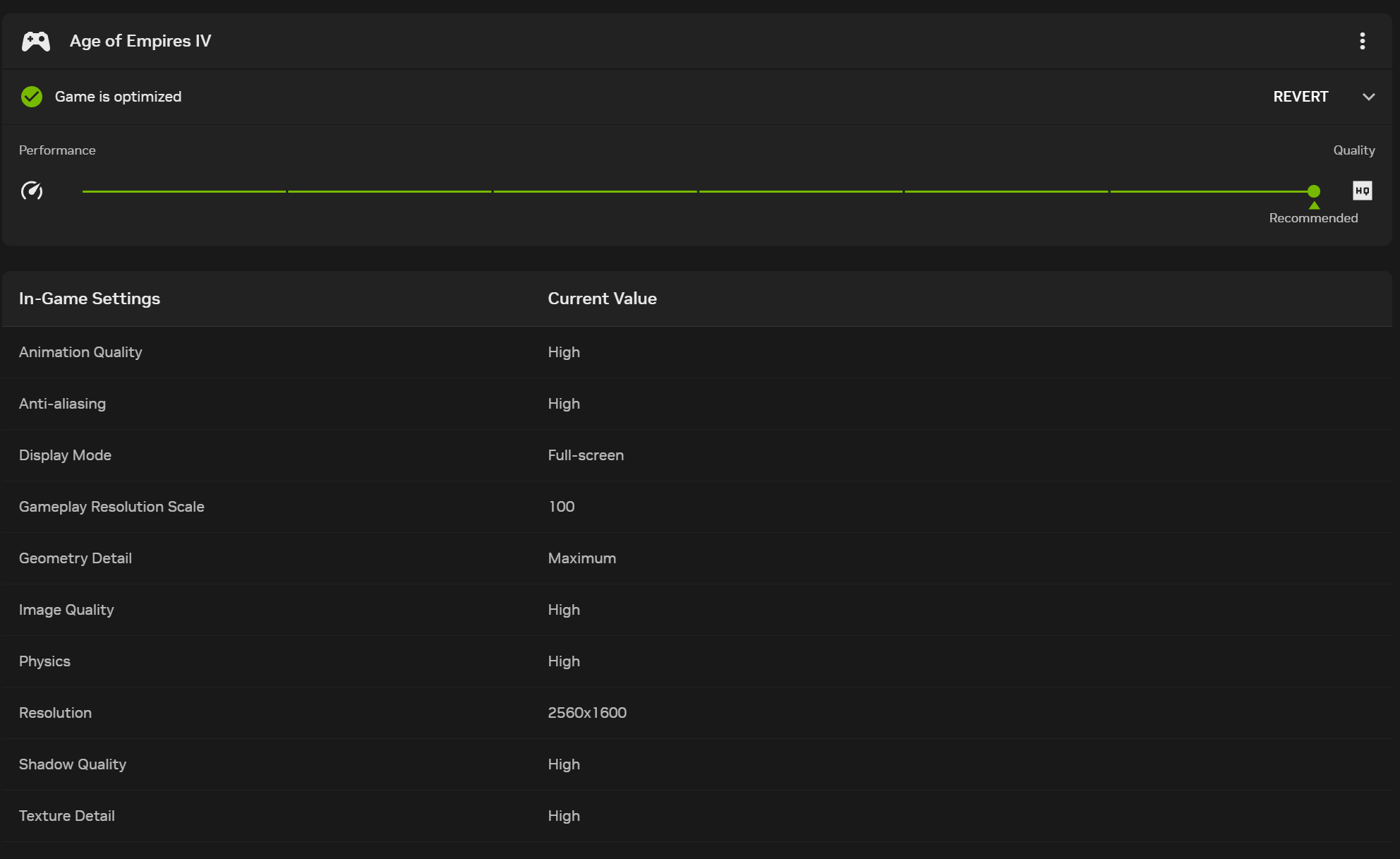Click the Geometry Detail Maximum value
This screenshot has width=1400, height=859.
[x=581, y=558]
